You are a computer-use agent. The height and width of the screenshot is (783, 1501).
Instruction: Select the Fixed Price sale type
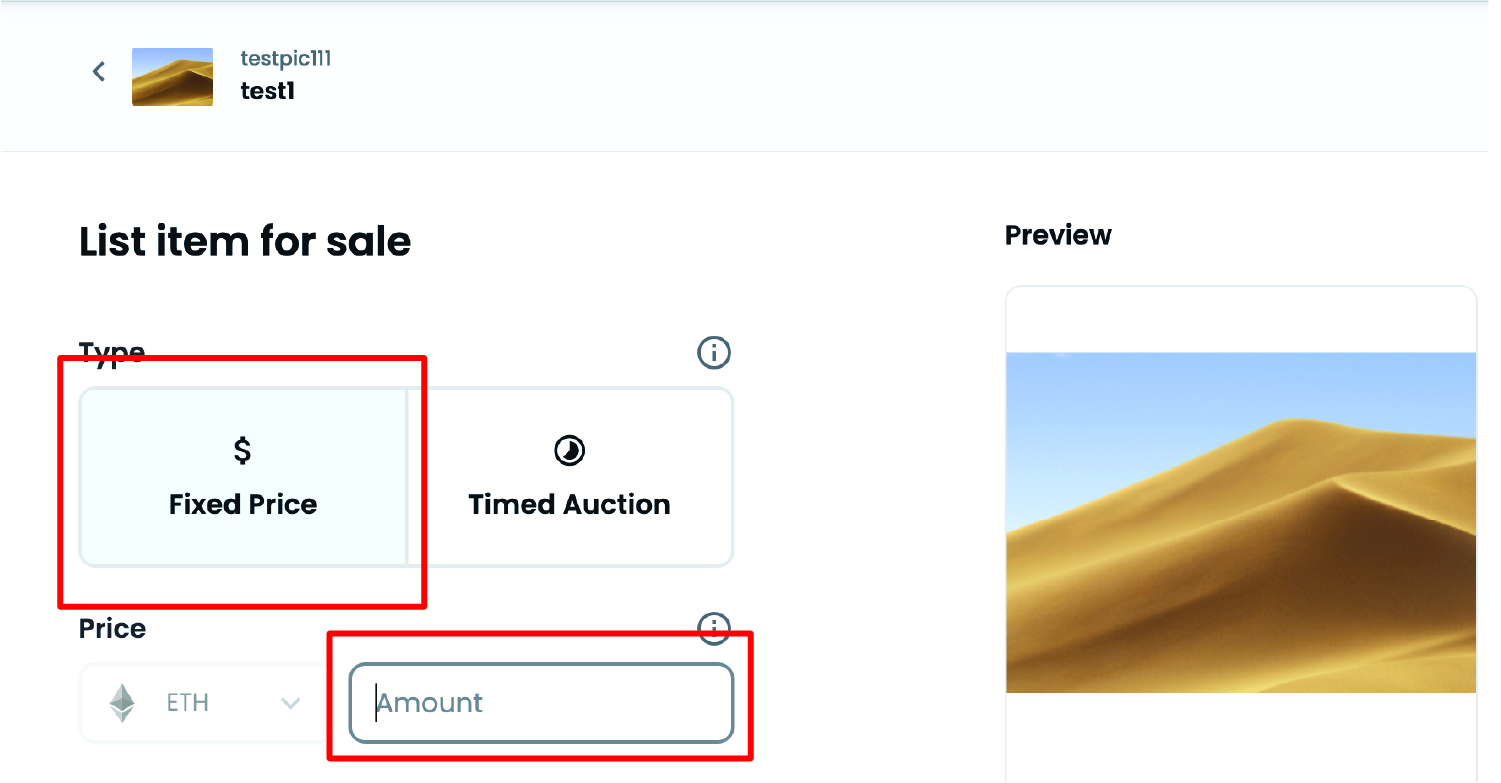coord(243,478)
